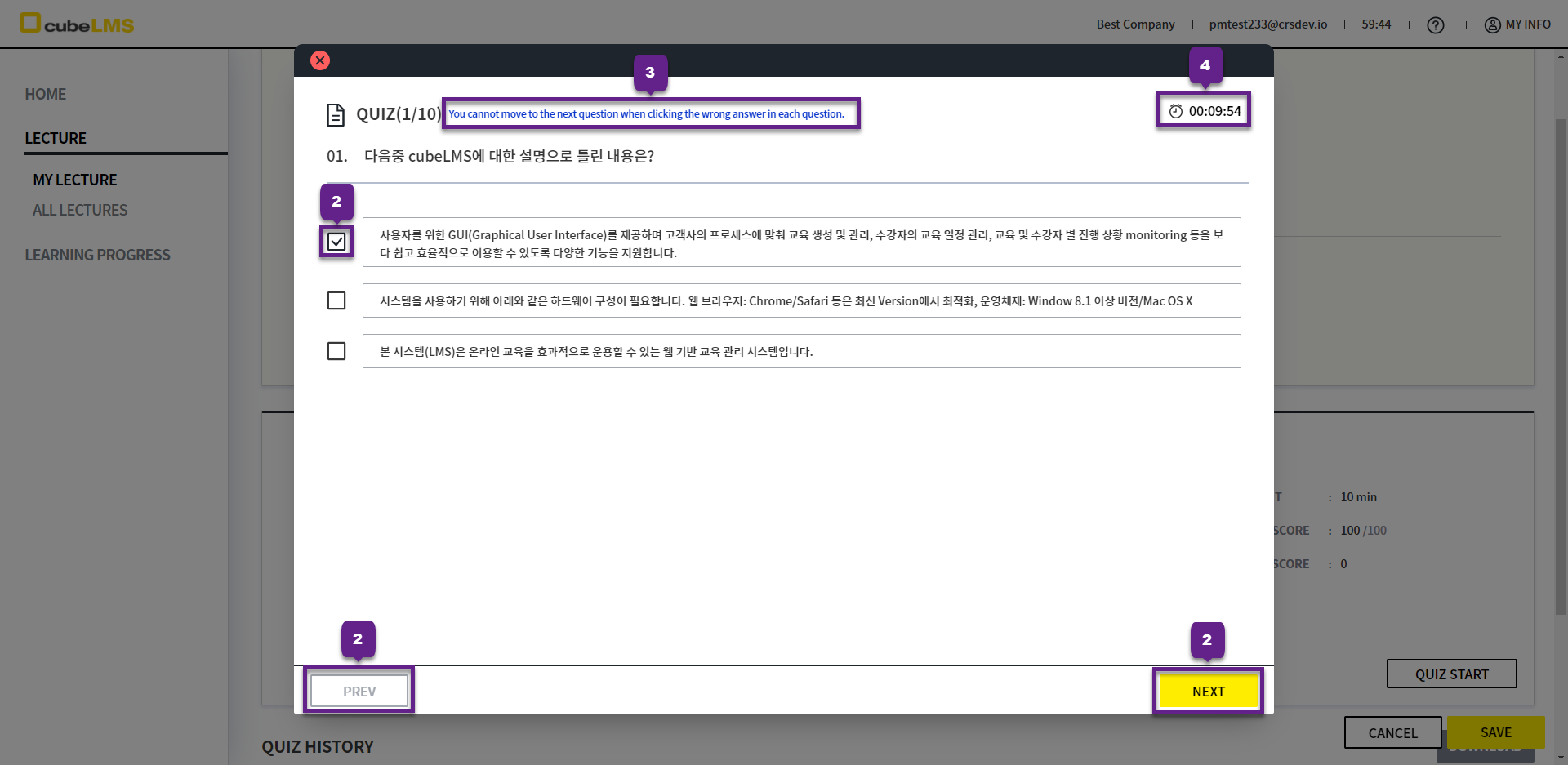Close the quiz dialog with red X

point(320,60)
